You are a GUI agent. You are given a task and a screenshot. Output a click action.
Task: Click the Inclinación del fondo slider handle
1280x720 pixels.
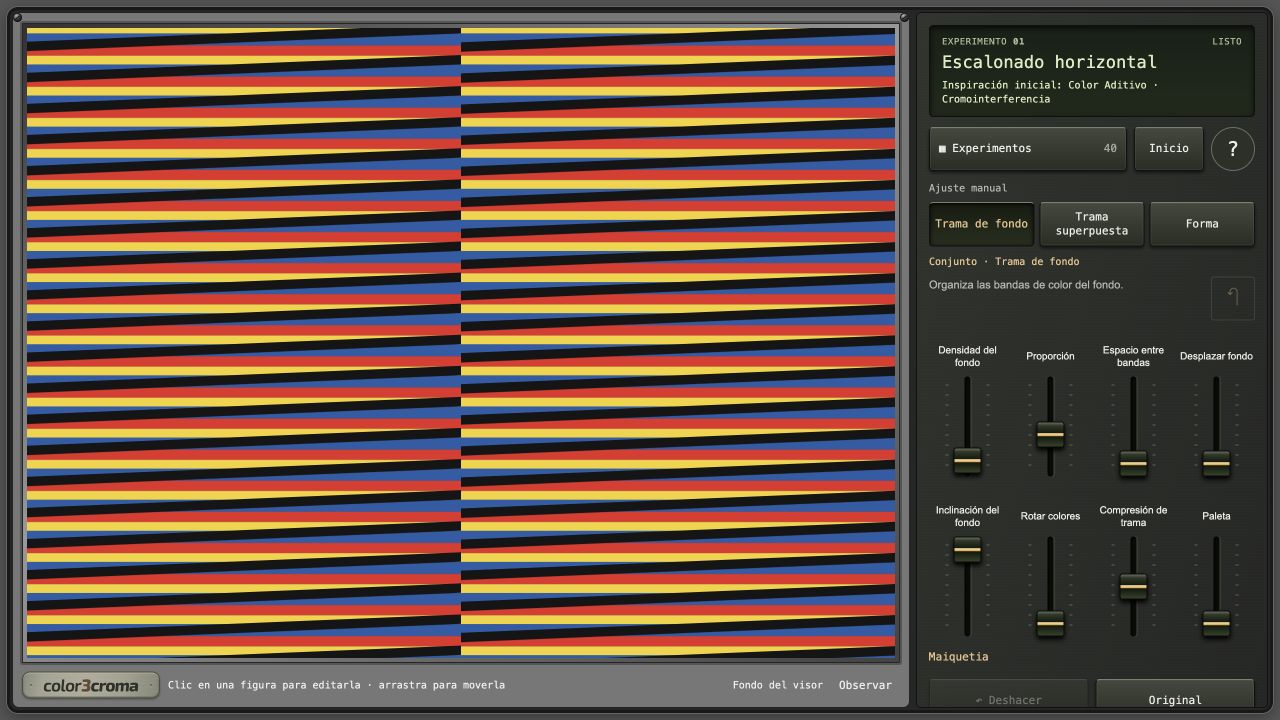click(x=967, y=549)
